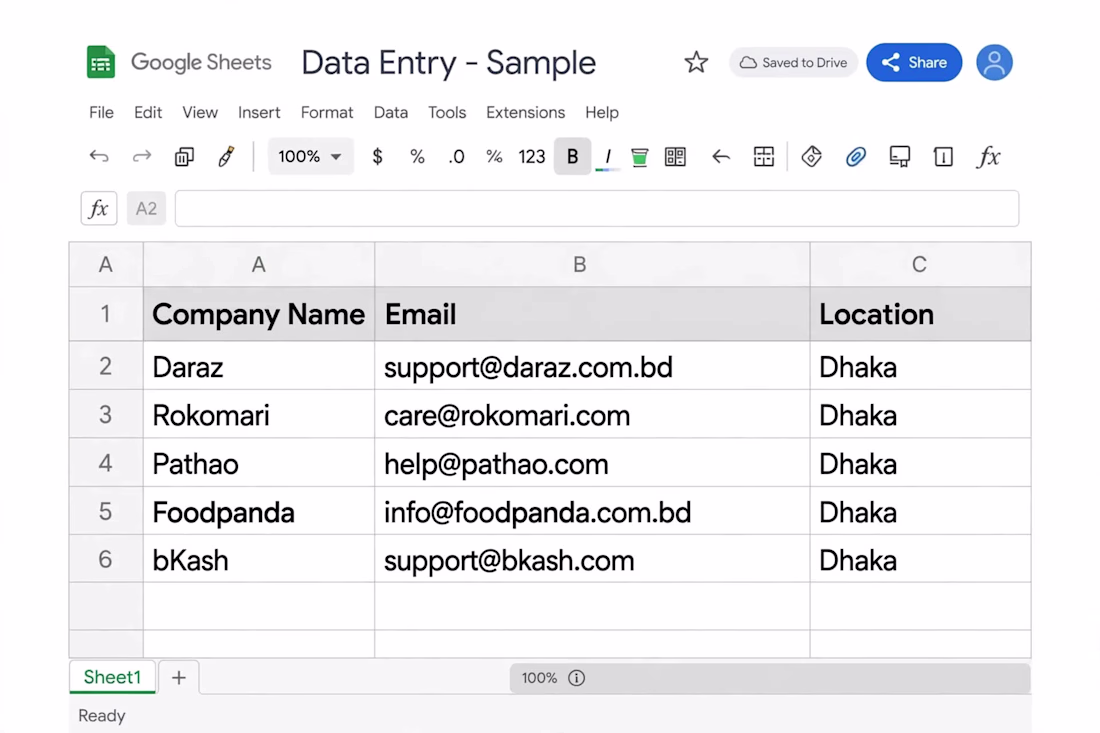This screenshot has width=1100, height=733.
Task: Open the Format menu
Action: coord(327,112)
